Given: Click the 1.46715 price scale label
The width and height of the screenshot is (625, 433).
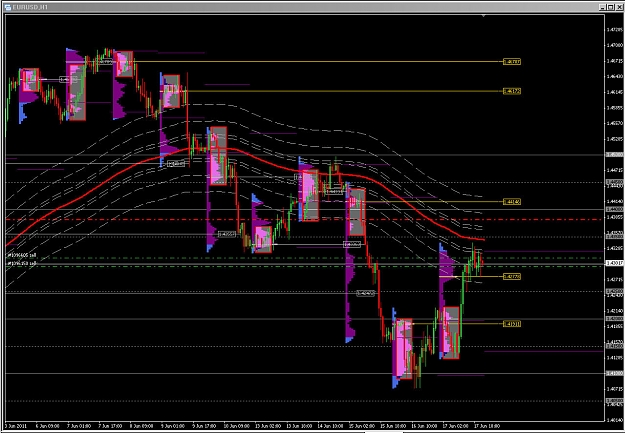Looking at the screenshot, I should tap(614, 61).
